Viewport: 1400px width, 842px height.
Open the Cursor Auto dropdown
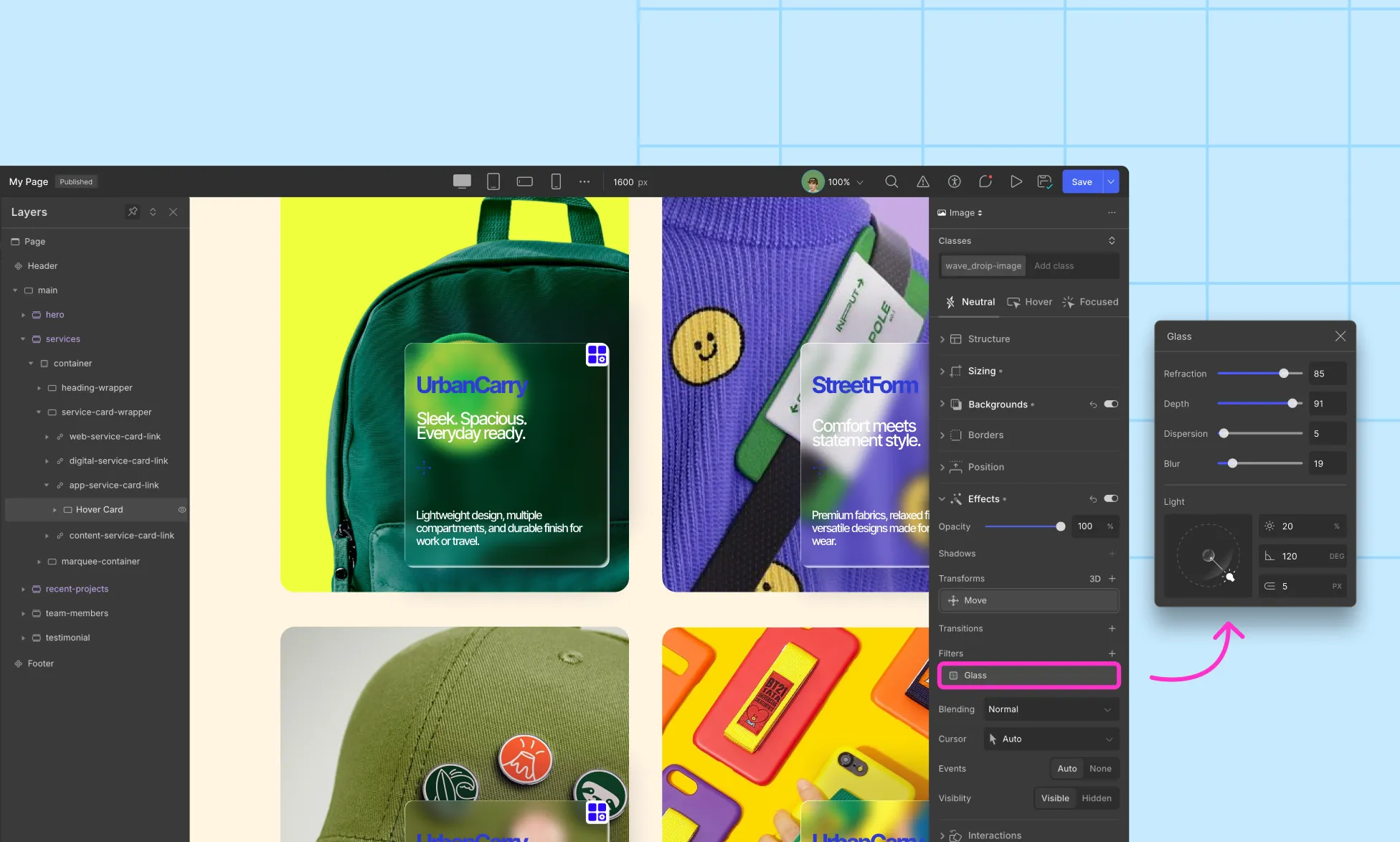tap(1051, 739)
